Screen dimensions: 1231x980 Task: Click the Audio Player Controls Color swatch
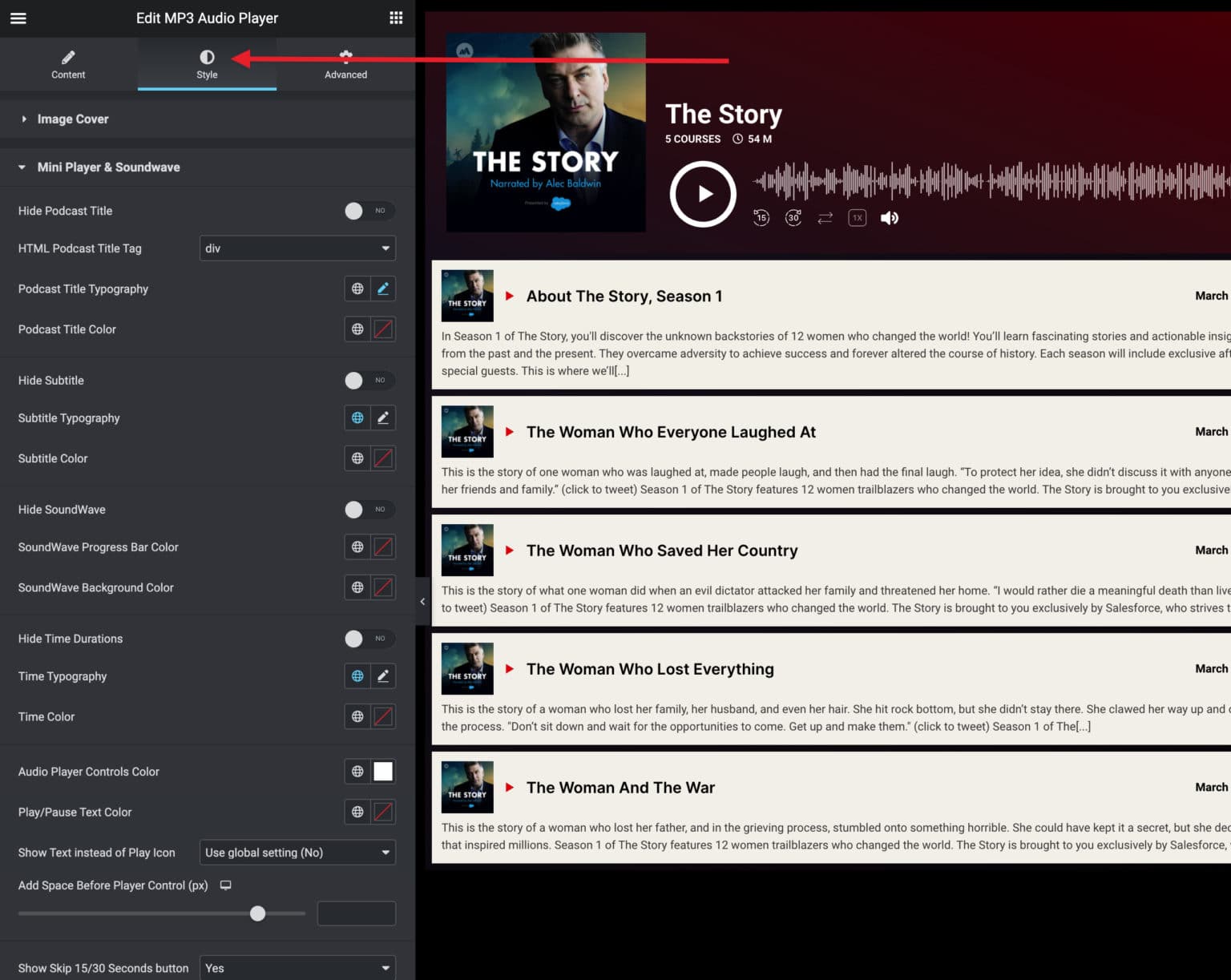pyautogui.click(x=383, y=771)
